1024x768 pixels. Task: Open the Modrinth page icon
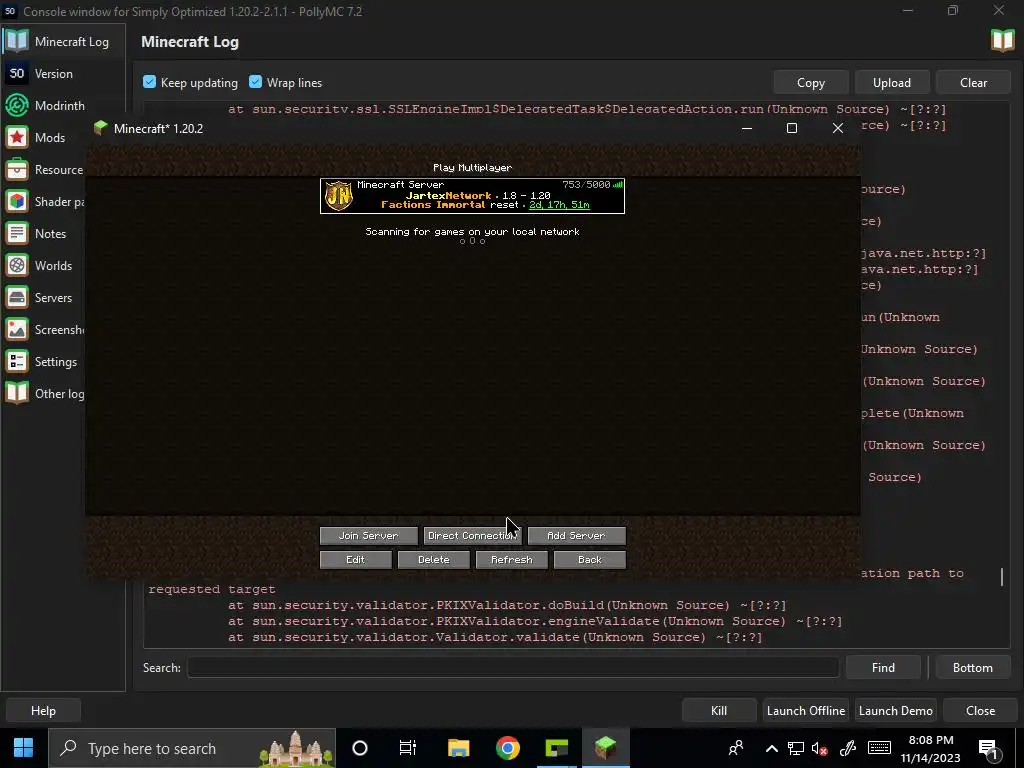[17, 105]
